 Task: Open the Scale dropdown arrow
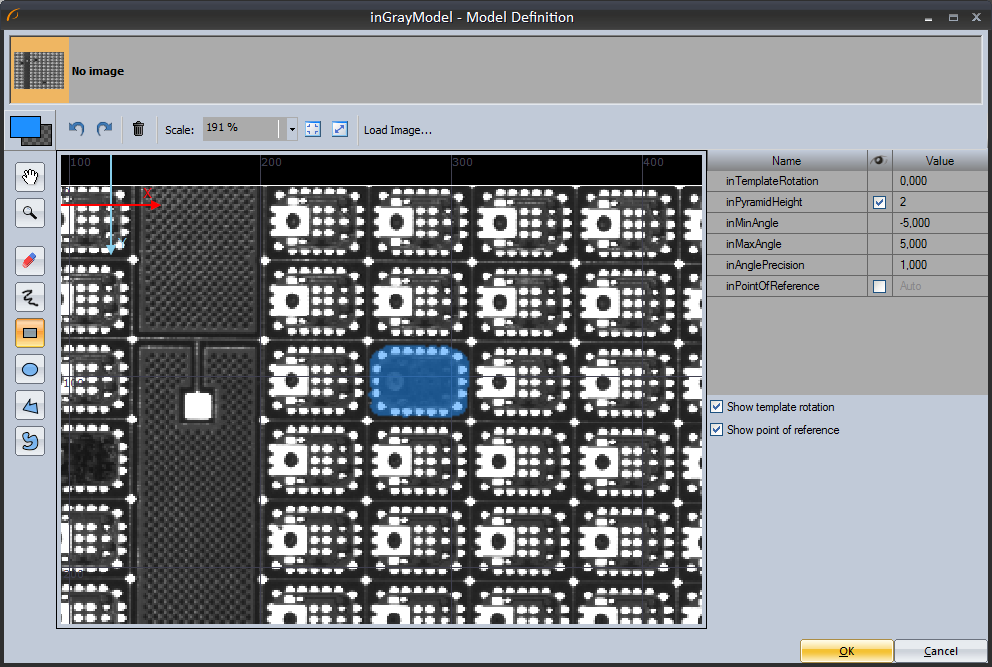pyautogui.click(x=292, y=129)
